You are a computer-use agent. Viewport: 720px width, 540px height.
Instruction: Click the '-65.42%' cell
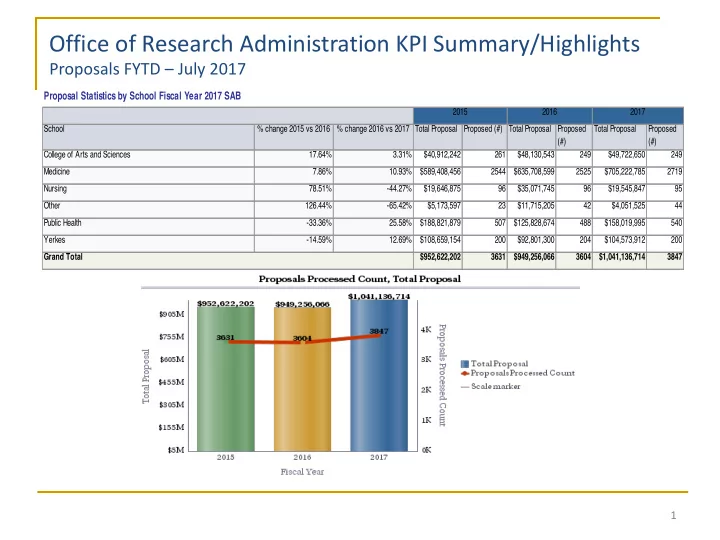coord(373,209)
